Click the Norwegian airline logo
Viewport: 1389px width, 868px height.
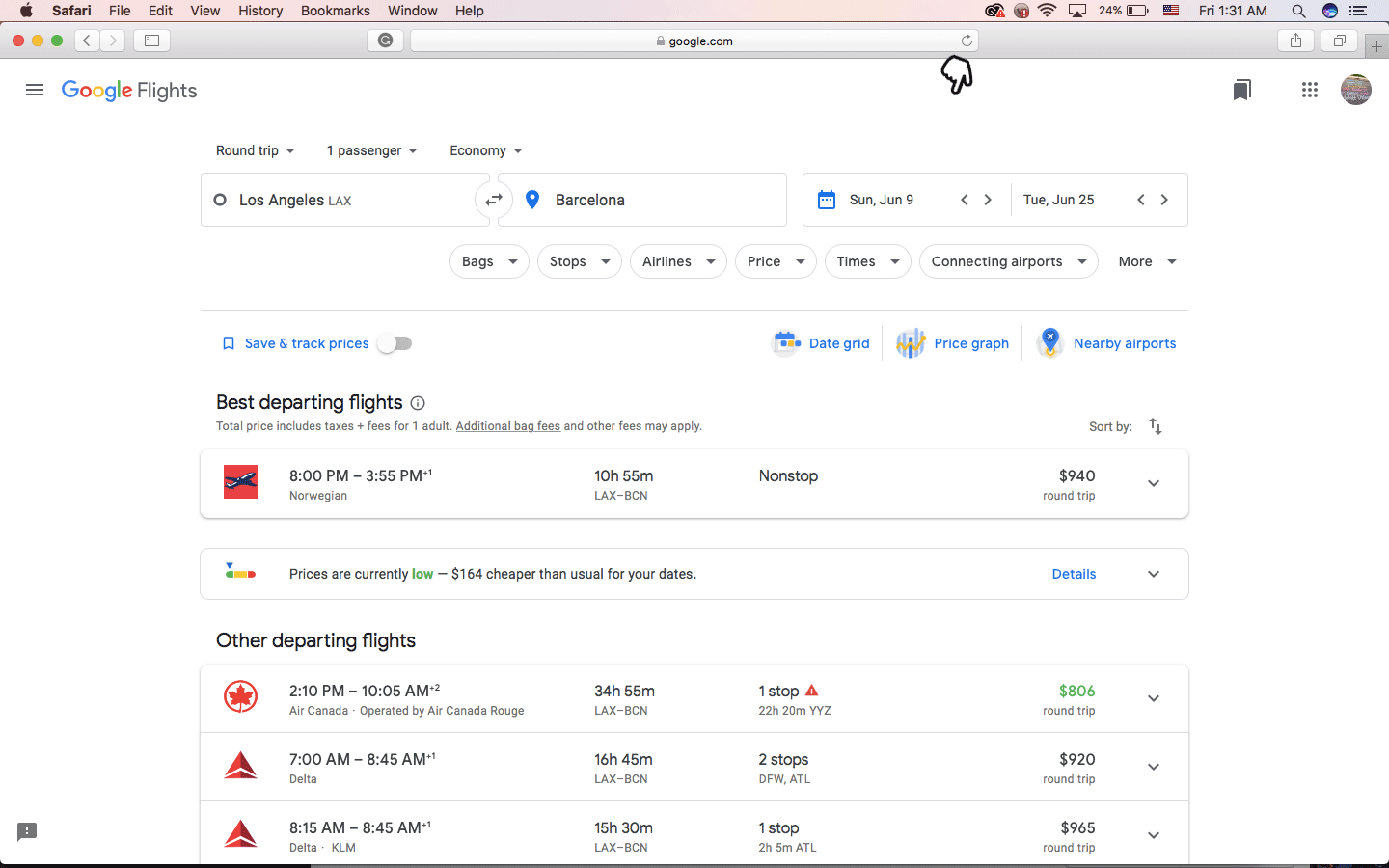240,482
